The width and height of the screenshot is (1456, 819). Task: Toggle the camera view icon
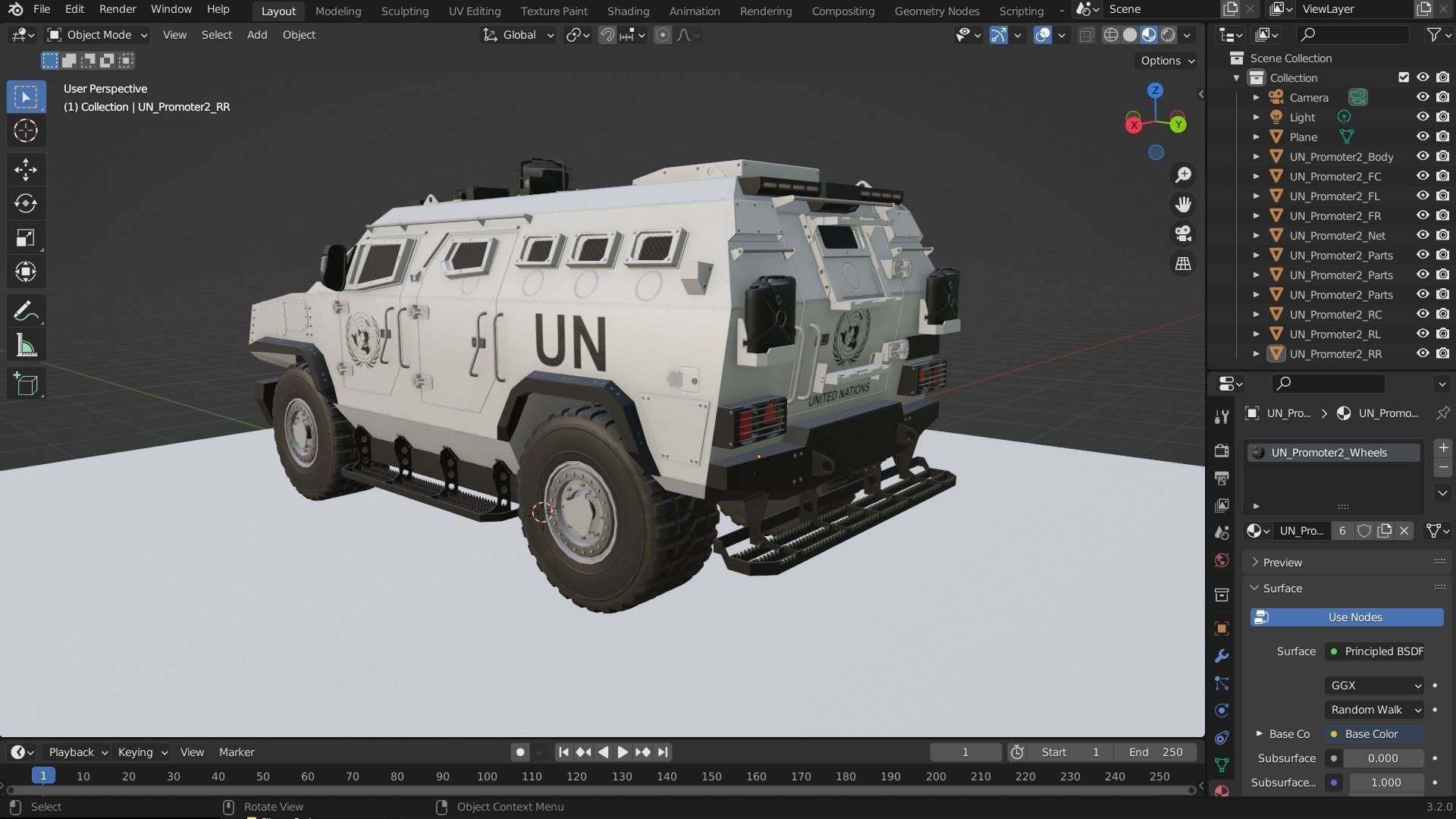click(1183, 234)
